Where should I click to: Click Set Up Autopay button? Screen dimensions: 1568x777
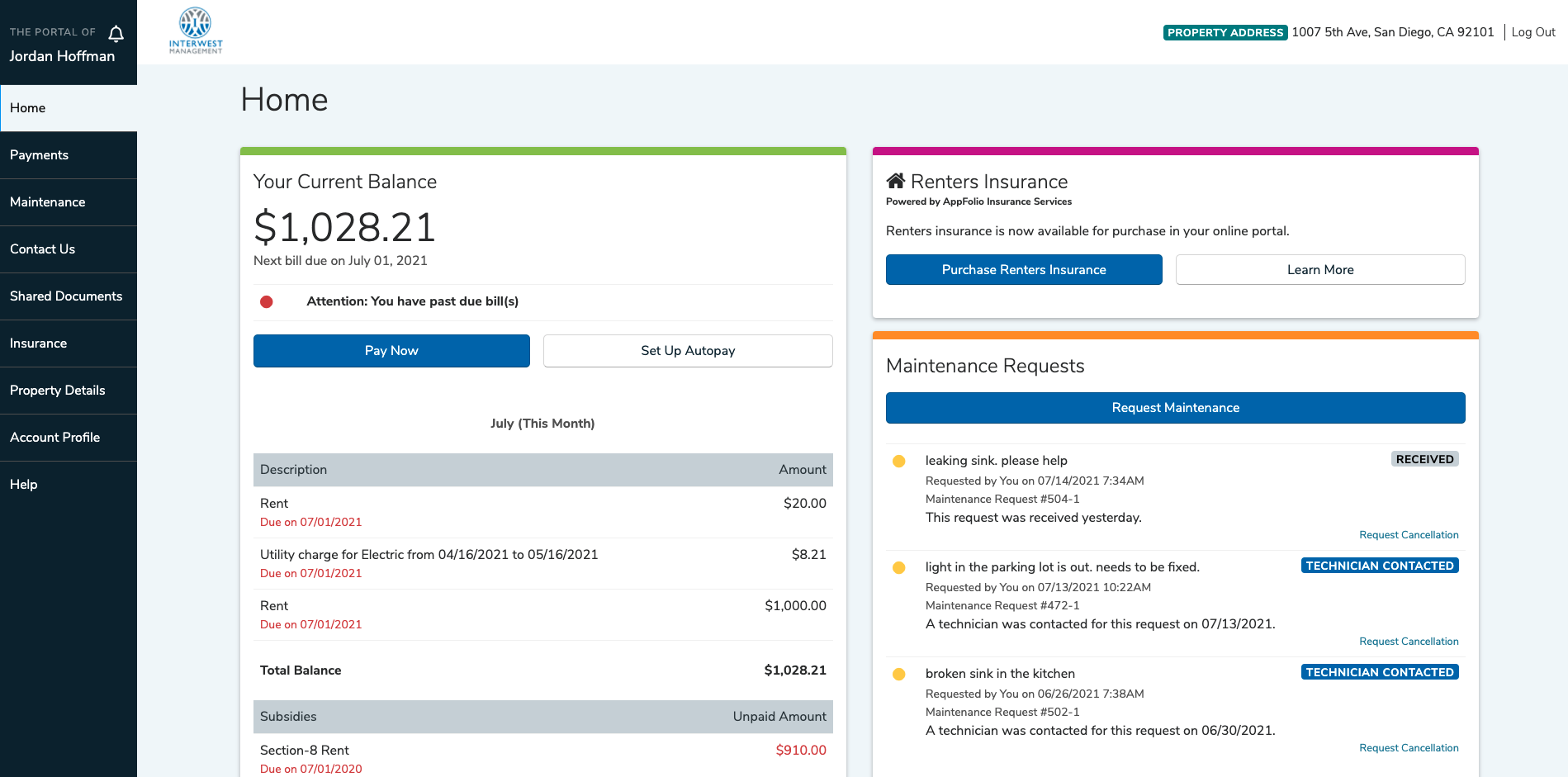tap(688, 351)
